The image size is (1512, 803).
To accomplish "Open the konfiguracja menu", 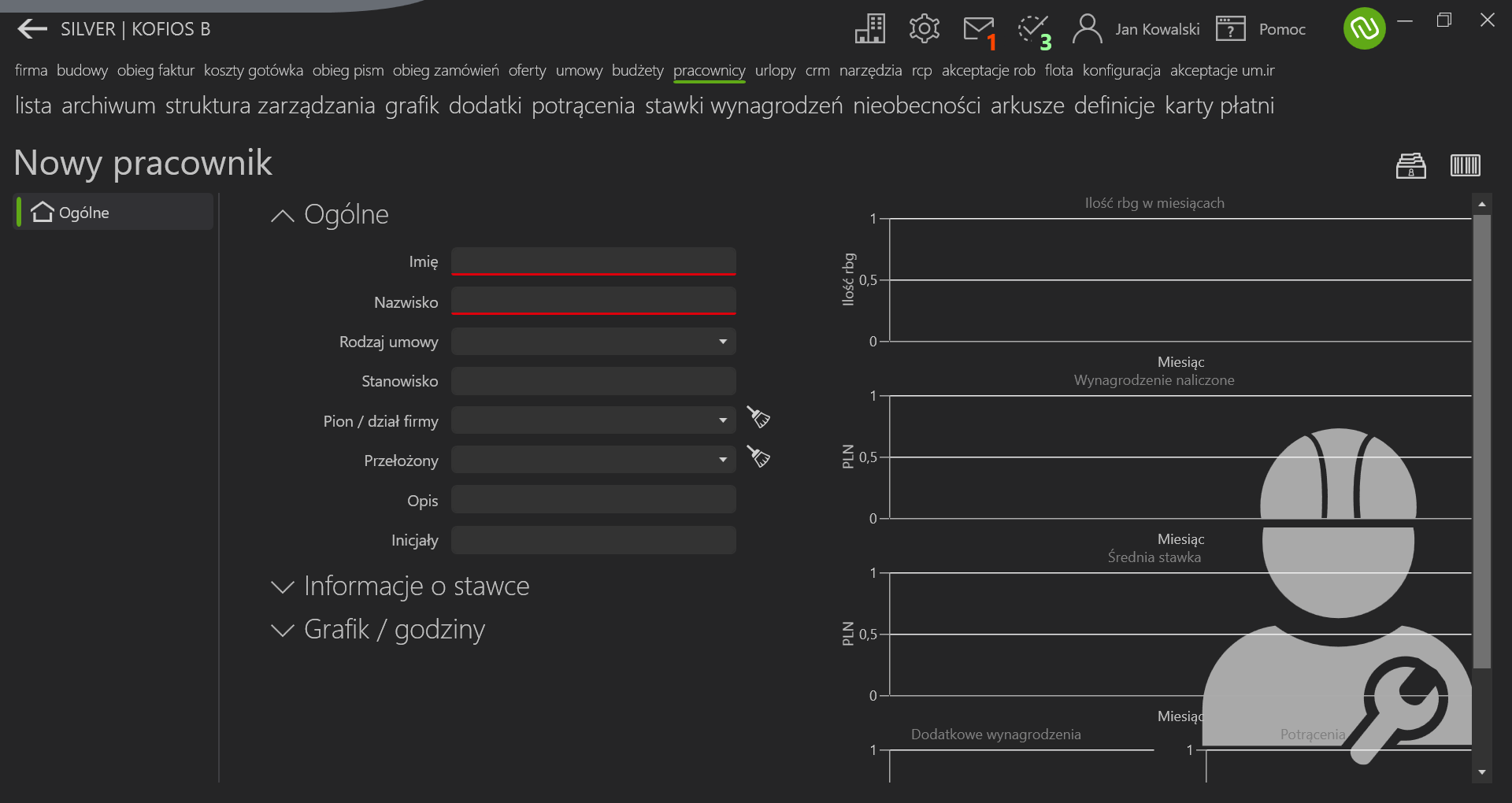I will coord(1121,71).
